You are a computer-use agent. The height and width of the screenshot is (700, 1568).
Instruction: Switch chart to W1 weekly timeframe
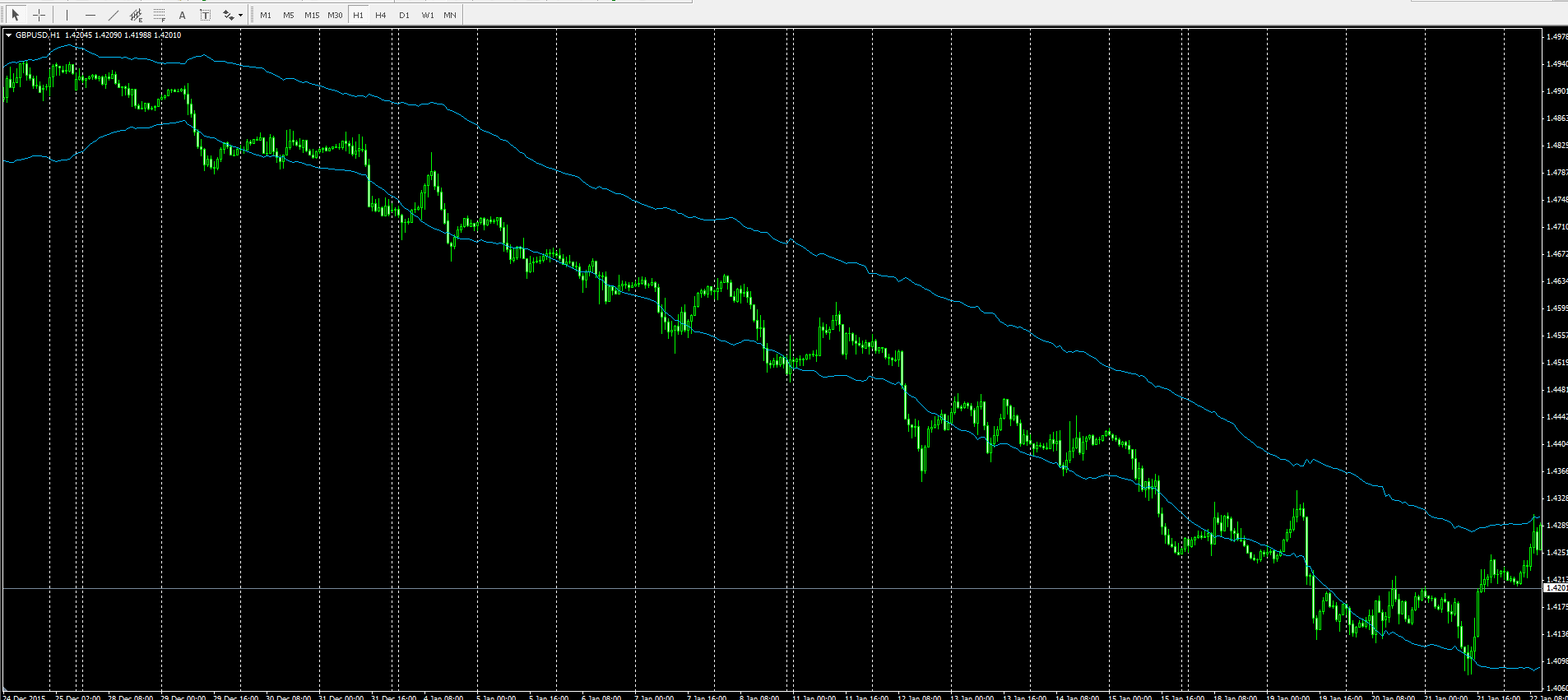(x=427, y=15)
